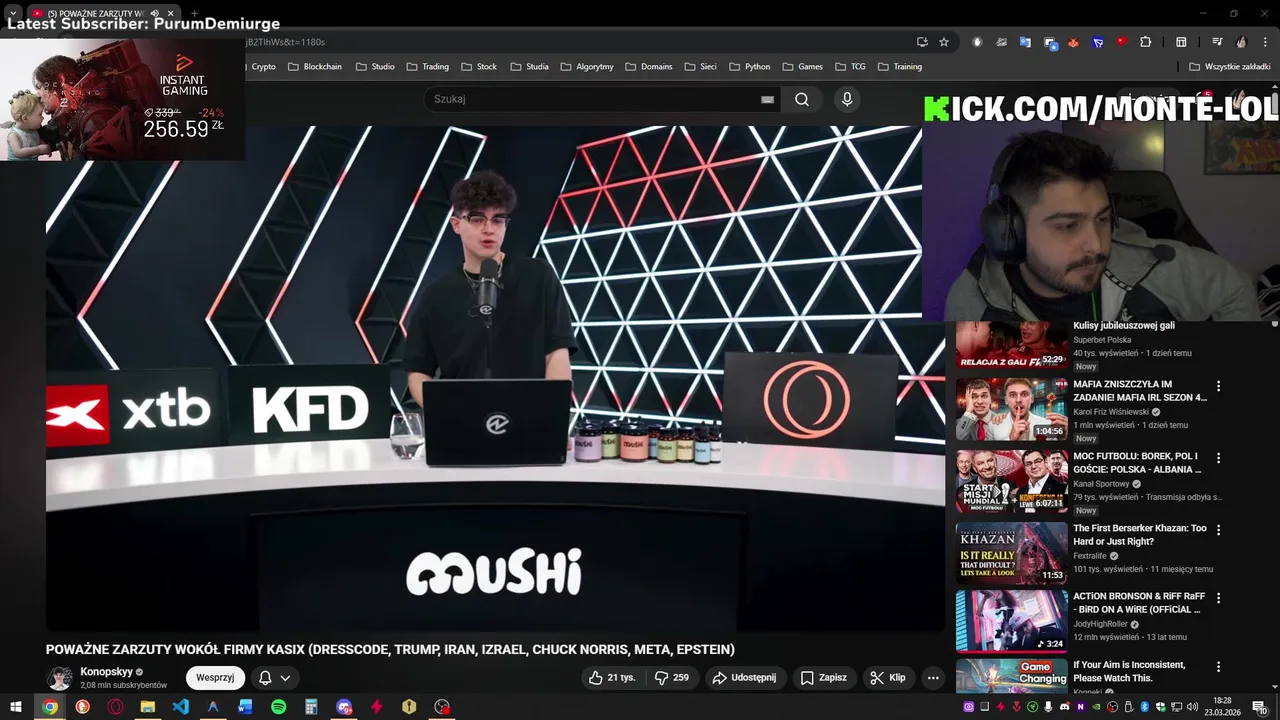Open Visual Studio Code from taskbar
The image size is (1280, 720).
coord(180,707)
